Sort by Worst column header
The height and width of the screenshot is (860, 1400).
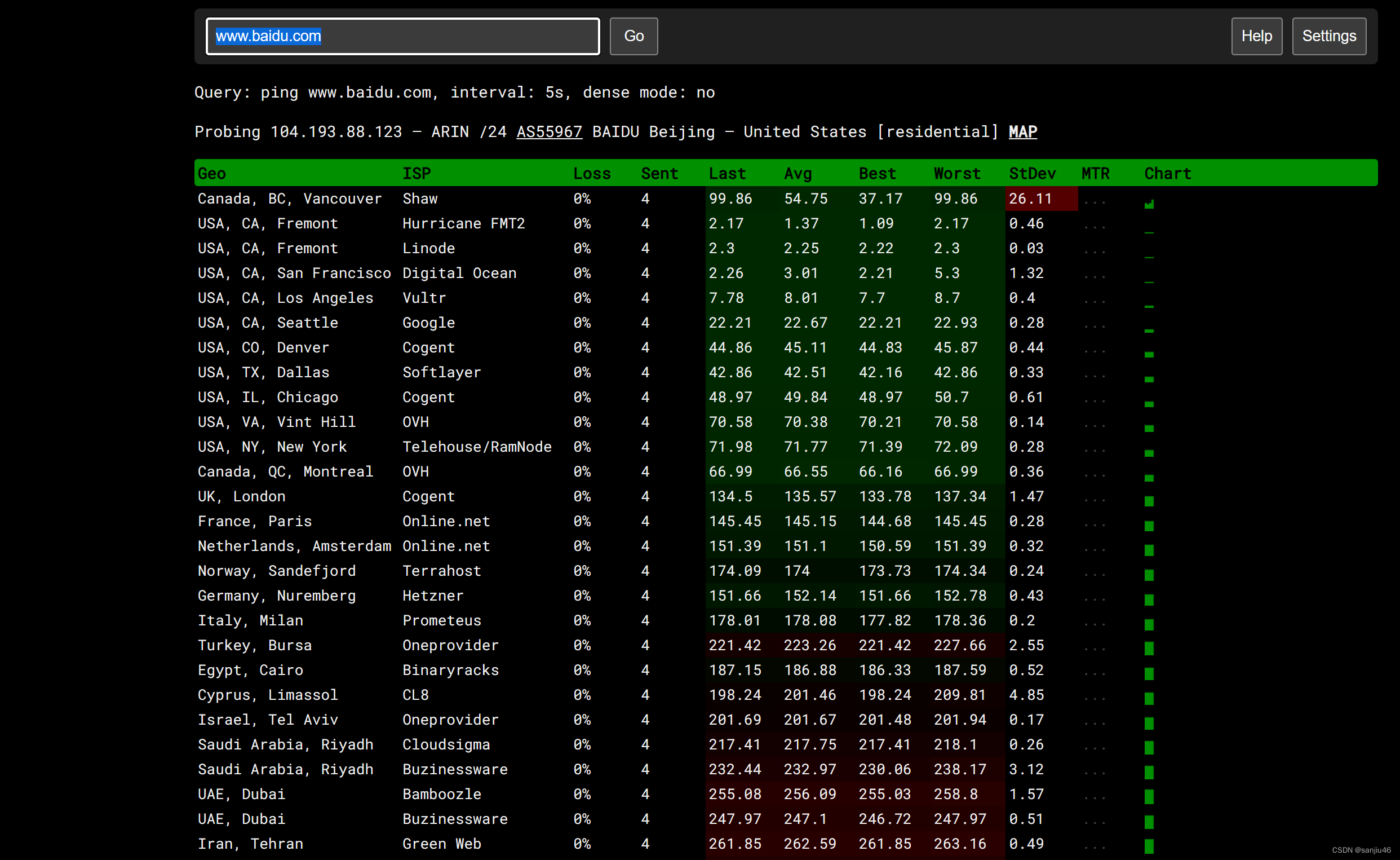957,174
